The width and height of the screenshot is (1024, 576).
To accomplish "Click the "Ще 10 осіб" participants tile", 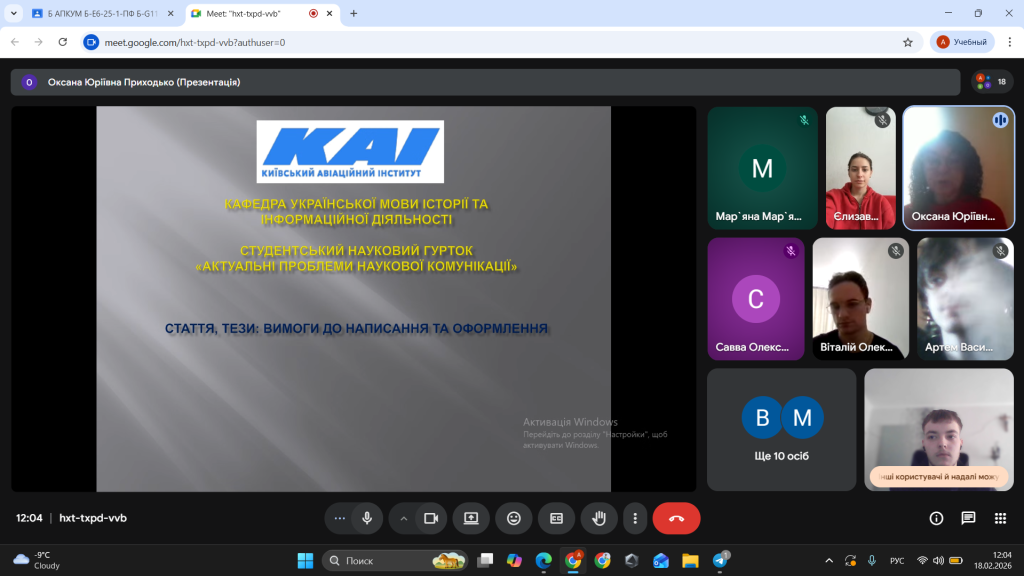I will click(x=781, y=429).
